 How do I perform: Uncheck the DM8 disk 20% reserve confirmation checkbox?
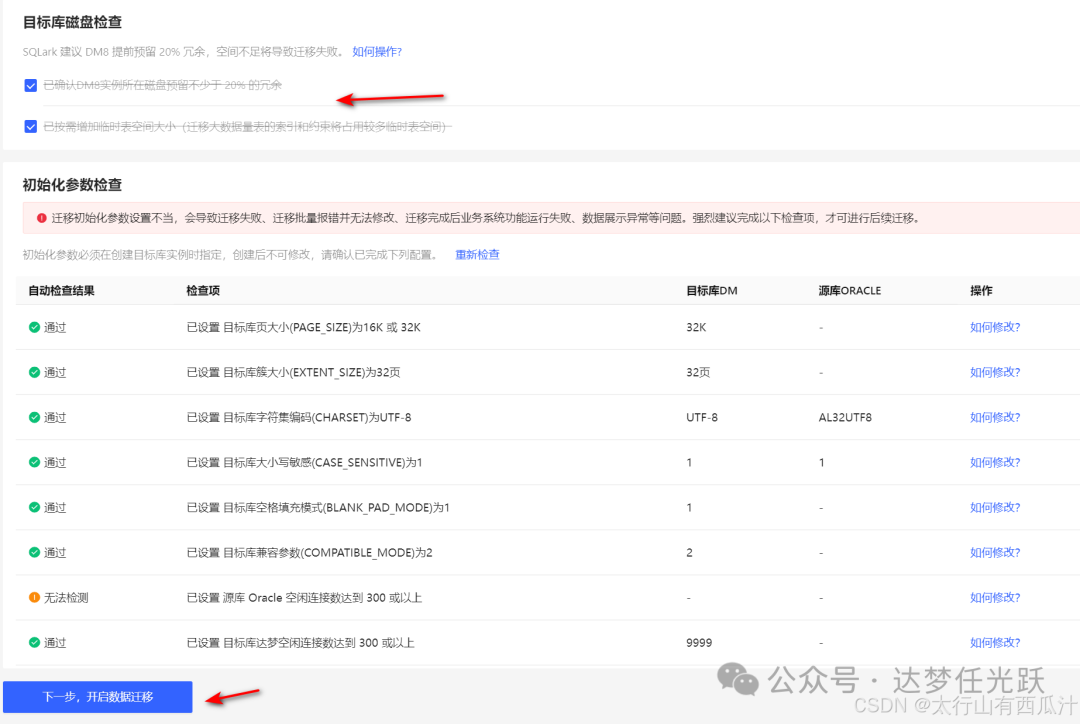pos(30,85)
